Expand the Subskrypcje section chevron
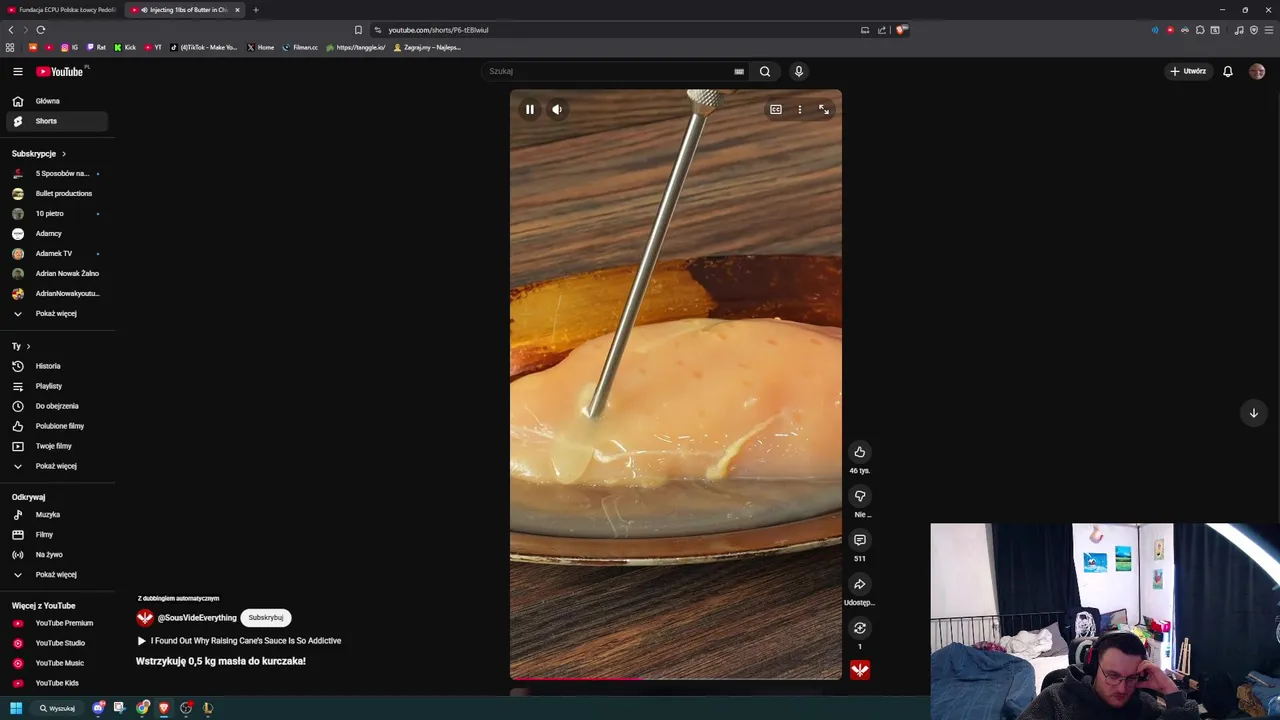This screenshot has height=720, width=1280. click(64, 154)
